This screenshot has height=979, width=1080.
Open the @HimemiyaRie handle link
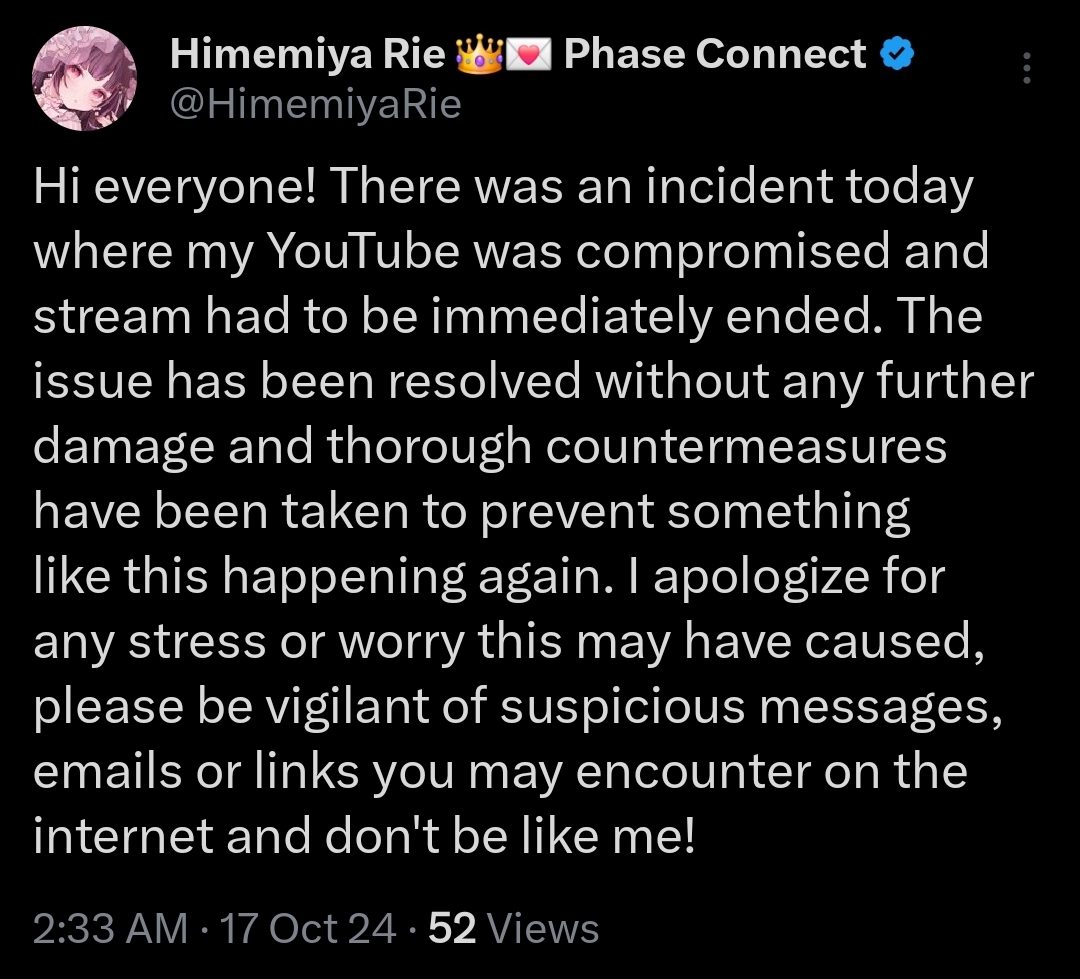pyautogui.click(x=315, y=105)
